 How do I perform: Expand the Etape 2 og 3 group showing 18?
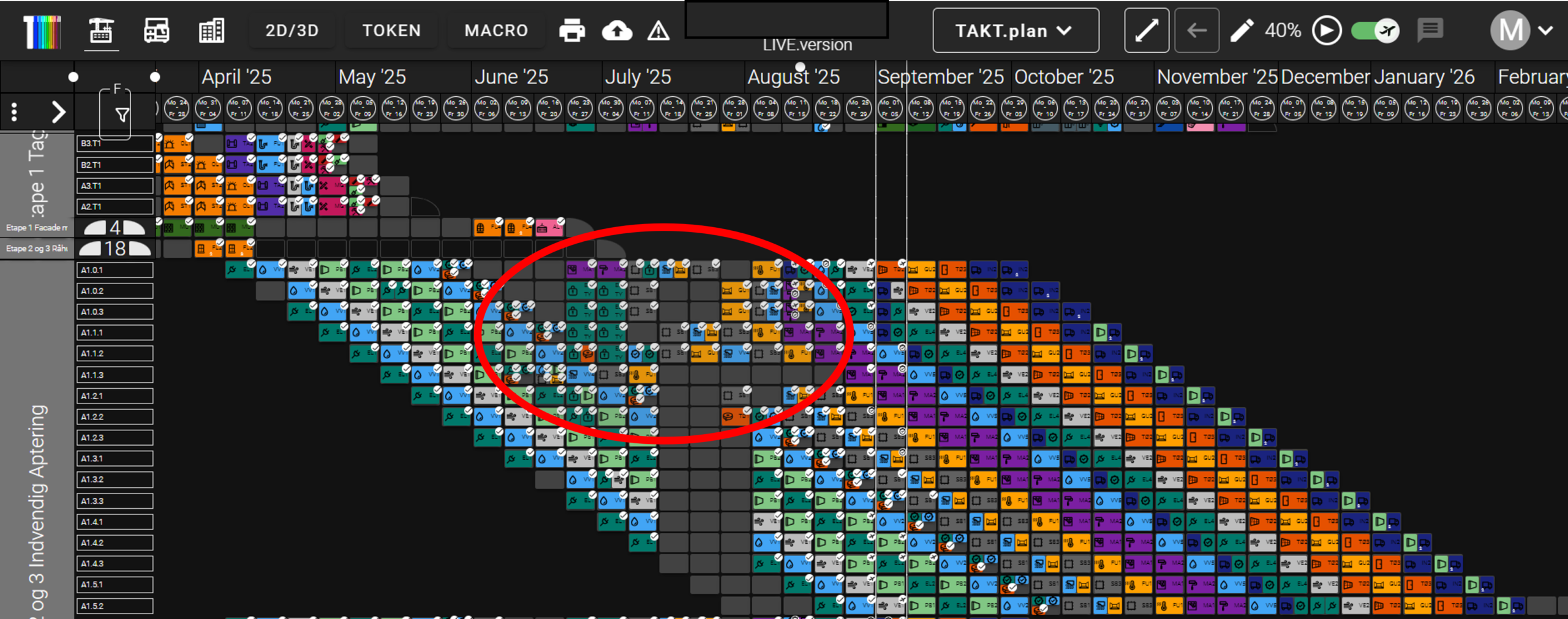(115, 249)
